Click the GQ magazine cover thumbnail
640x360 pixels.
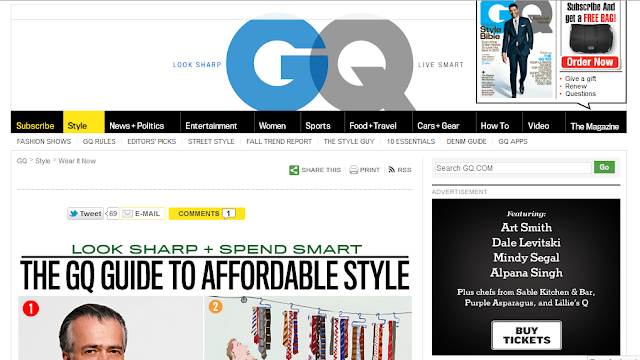click(516, 49)
